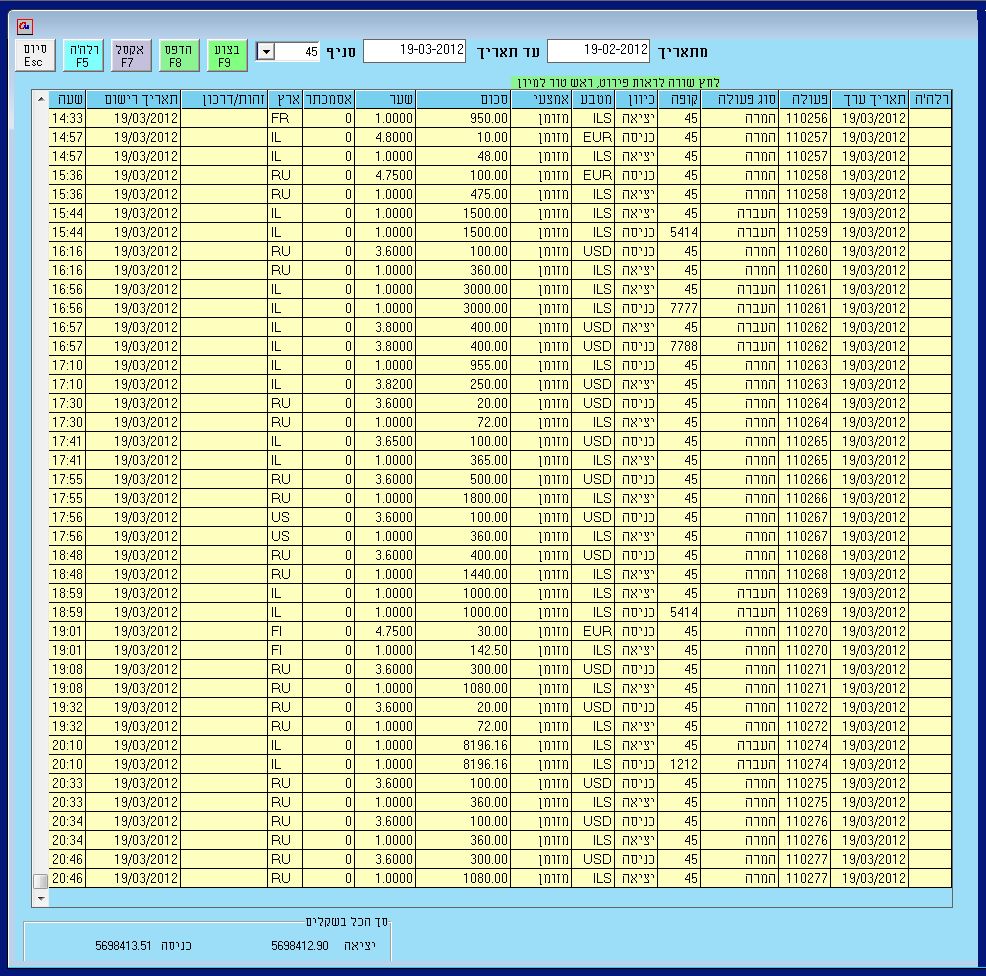This screenshot has width=986, height=976.
Task: Sort by the מטבע column header
Action: pyautogui.click(x=593, y=99)
